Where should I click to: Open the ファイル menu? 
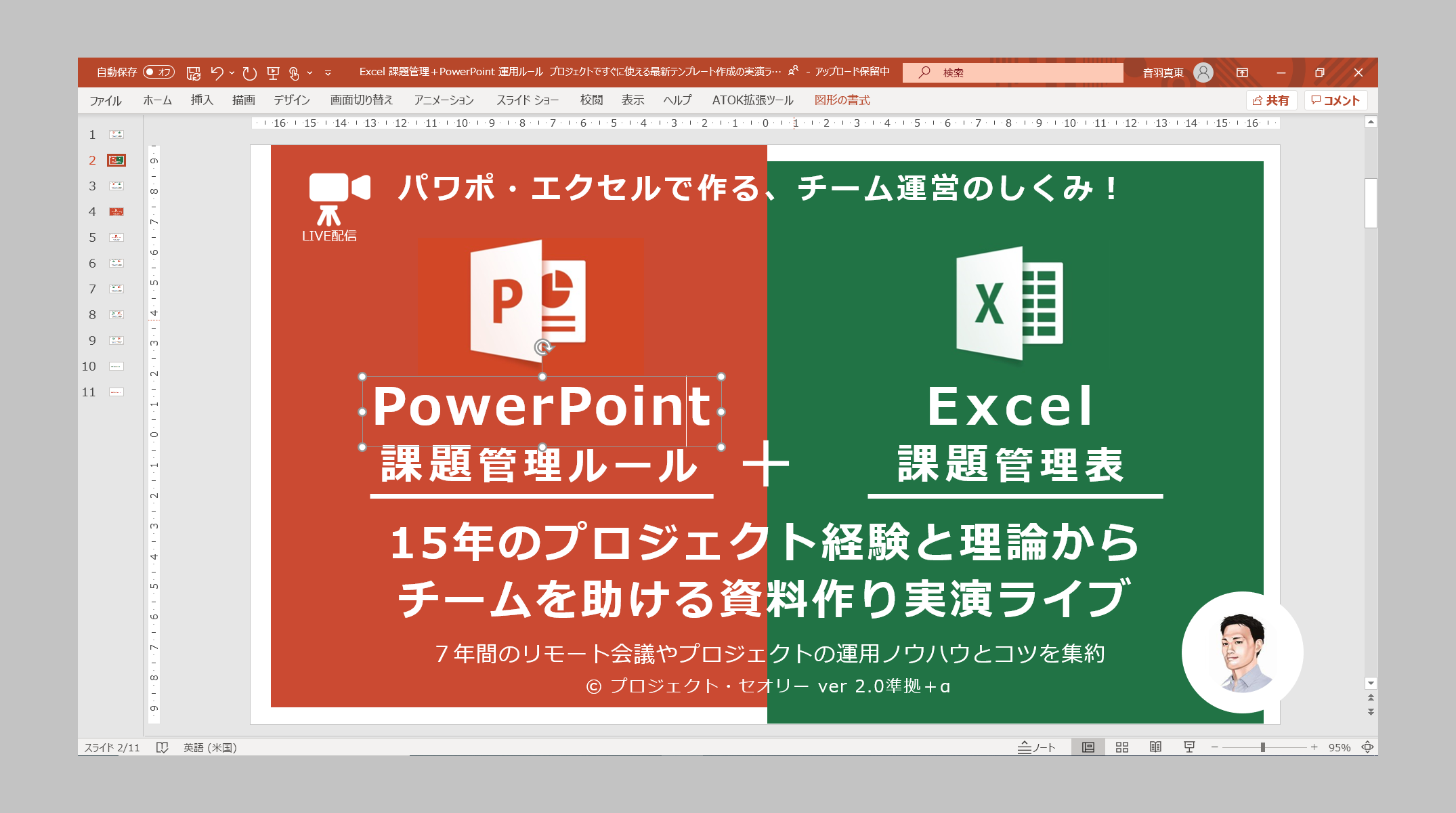coord(106,100)
